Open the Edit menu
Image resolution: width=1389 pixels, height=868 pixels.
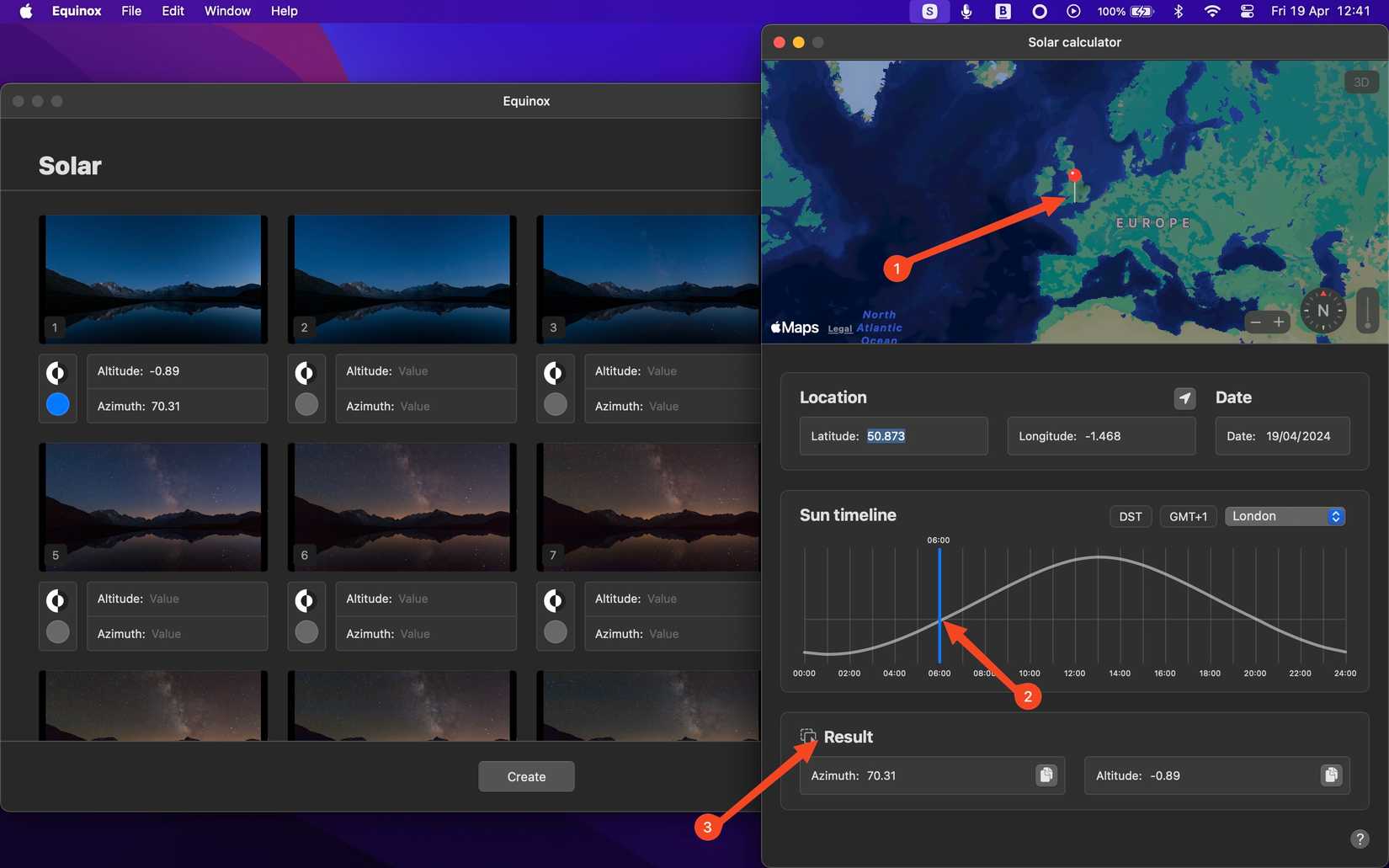172,11
